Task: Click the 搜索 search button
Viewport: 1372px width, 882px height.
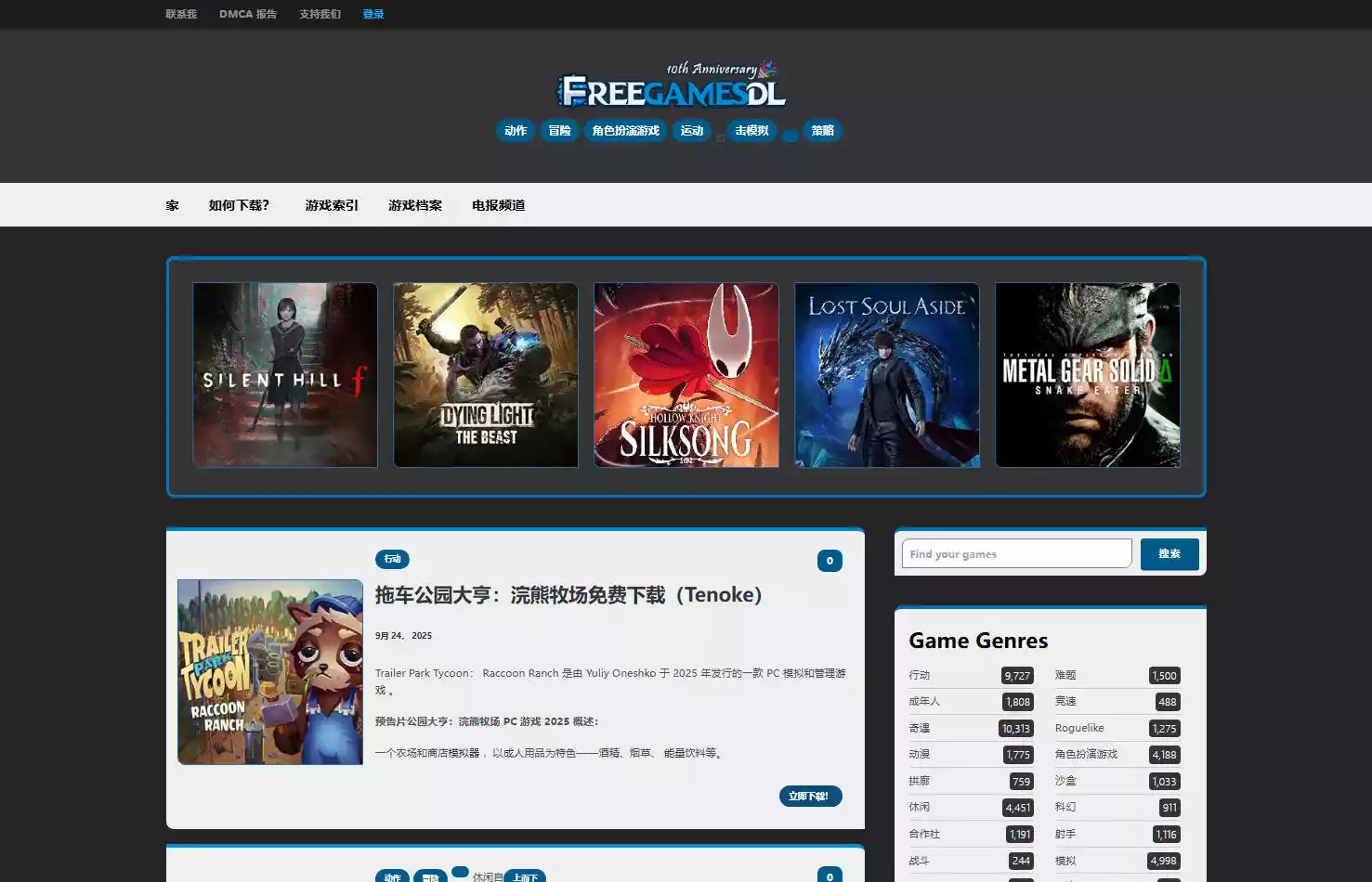Action: pos(1169,554)
